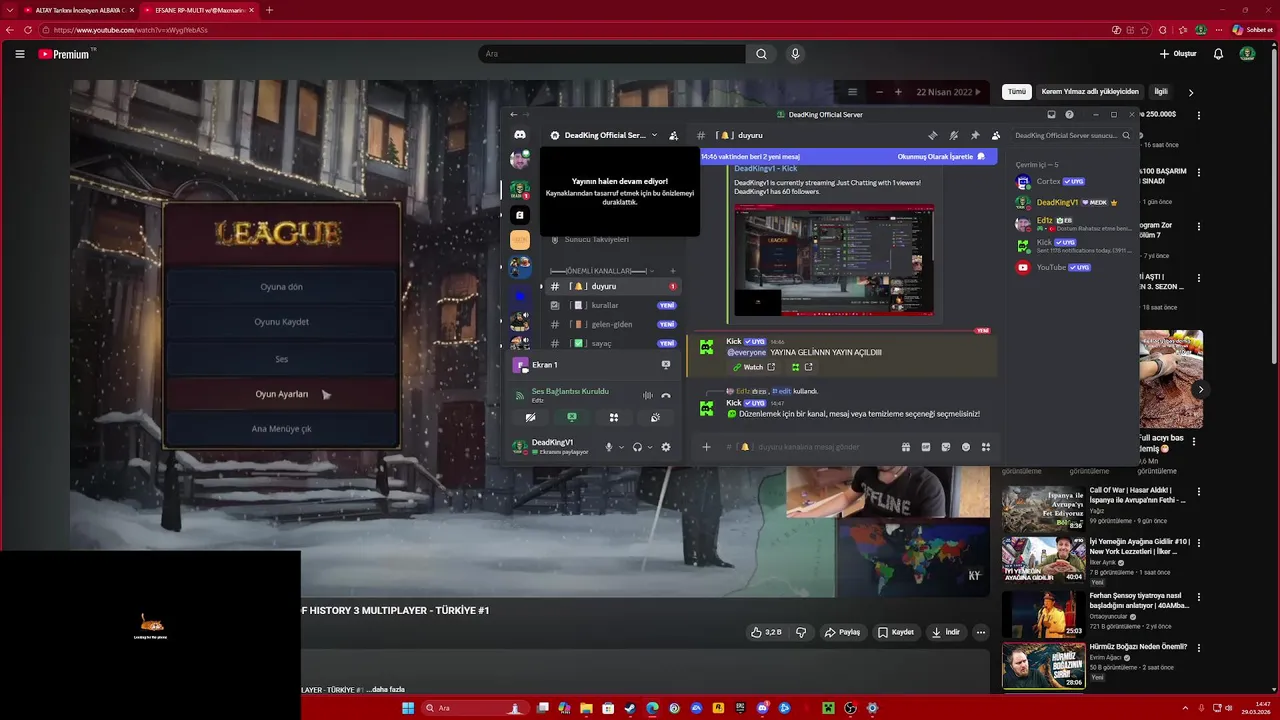This screenshot has height=720, width=1280.
Task: Open the Discord help question mark icon
Action: [x=1069, y=114]
